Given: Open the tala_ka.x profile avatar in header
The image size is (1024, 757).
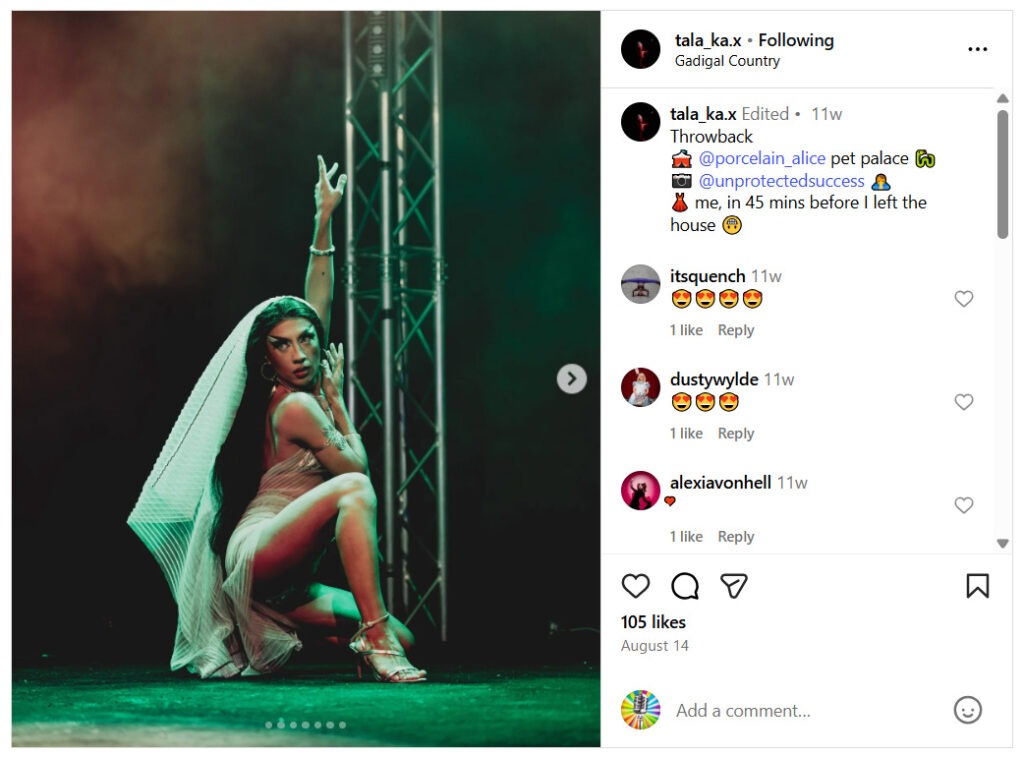Looking at the screenshot, I should point(640,49).
